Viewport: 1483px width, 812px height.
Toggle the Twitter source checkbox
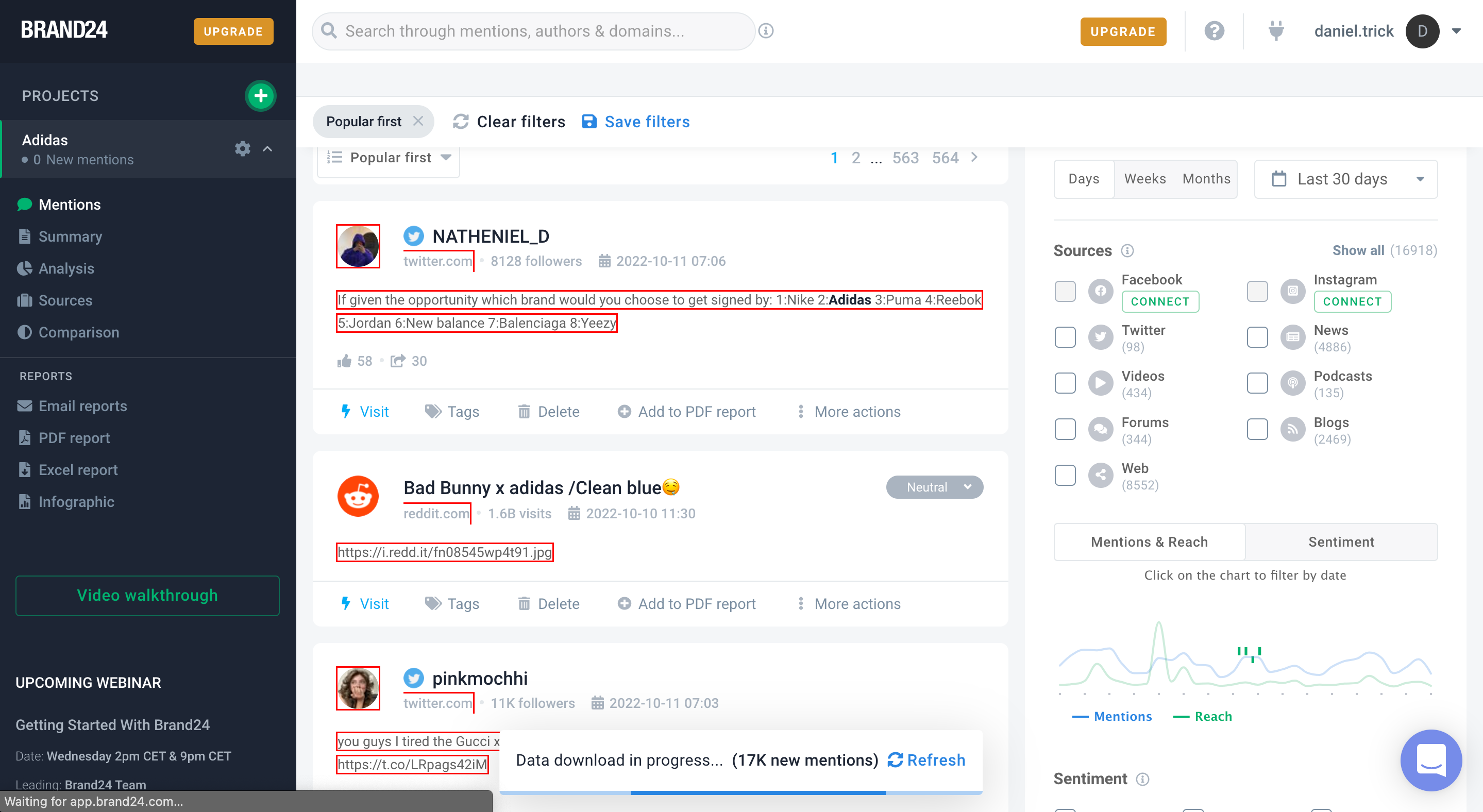[1065, 337]
